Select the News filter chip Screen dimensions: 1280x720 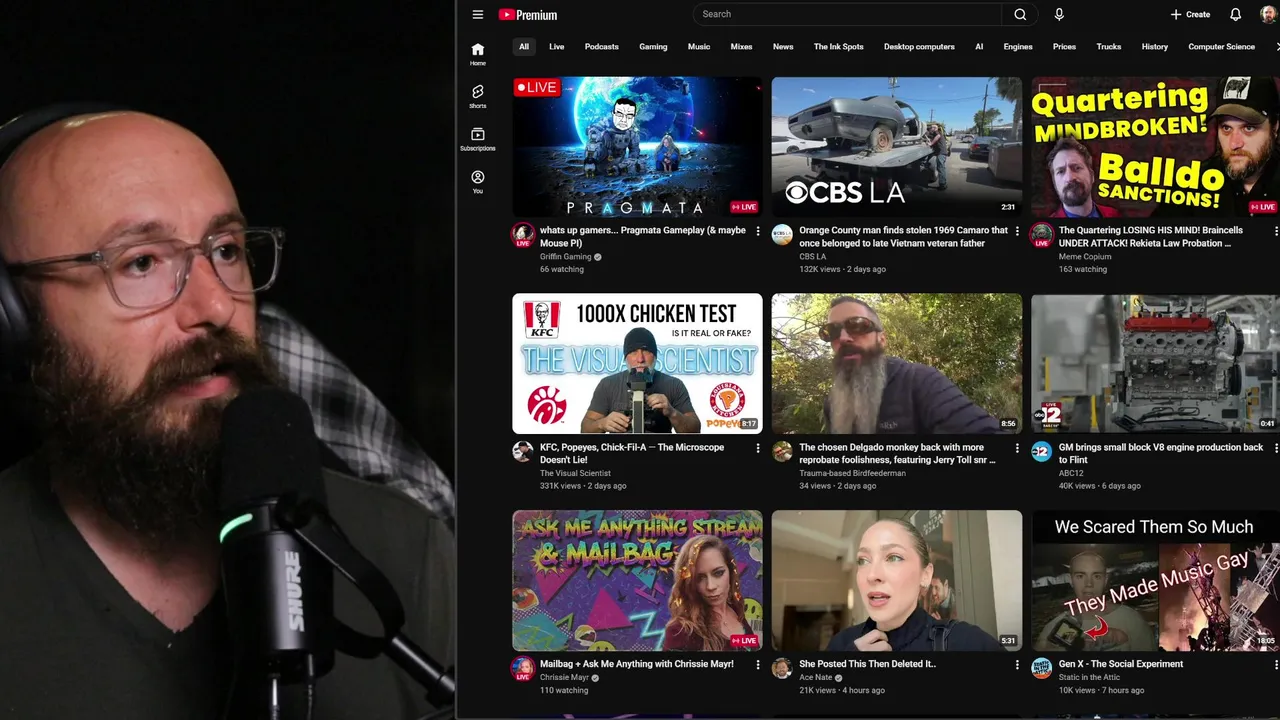783,47
